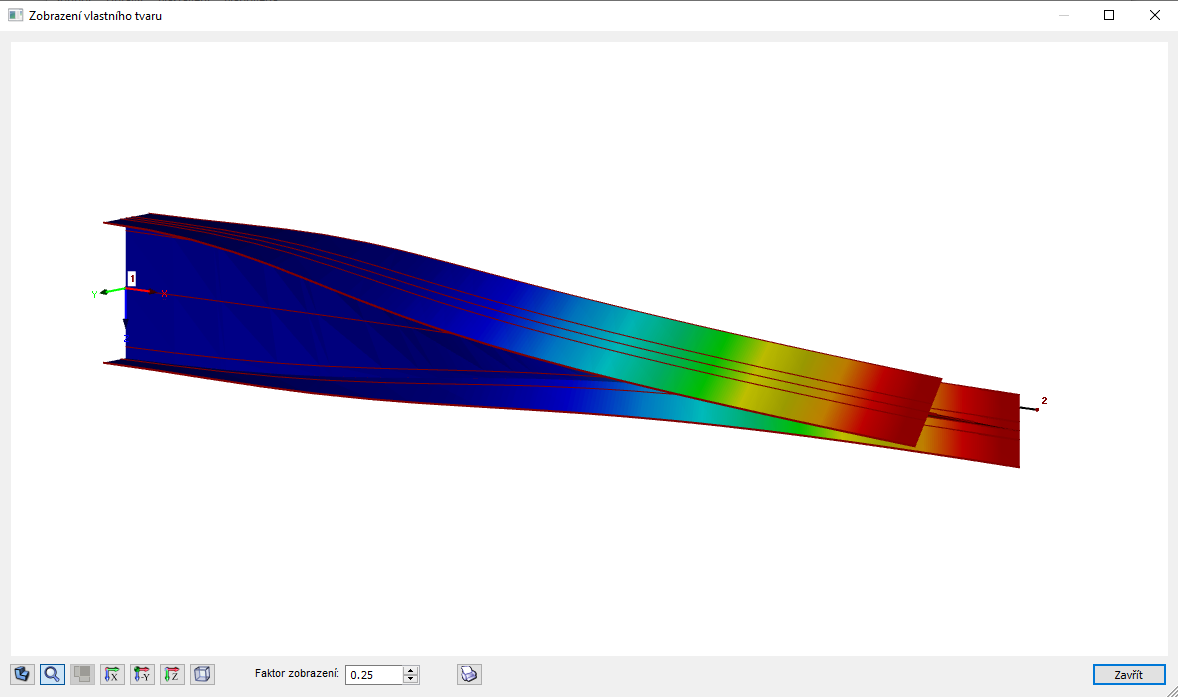Click the red X axis label
1178x697 pixels.
pyautogui.click(x=165, y=294)
